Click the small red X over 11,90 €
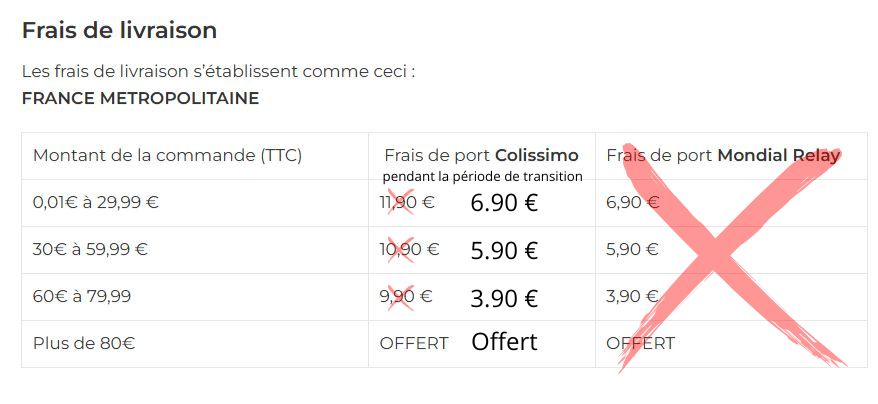The height and width of the screenshot is (404, 878). coord(401,202)
